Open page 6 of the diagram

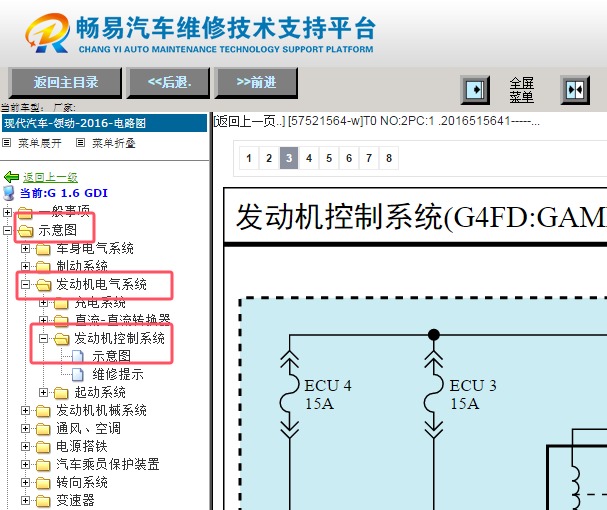[349, 158]
